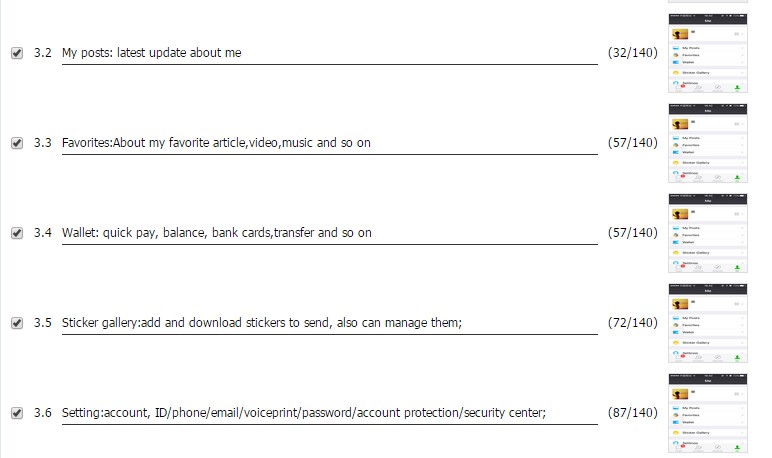
Task: Open the thumbnail beside the Favorites row
Action: tap(708, 143)
